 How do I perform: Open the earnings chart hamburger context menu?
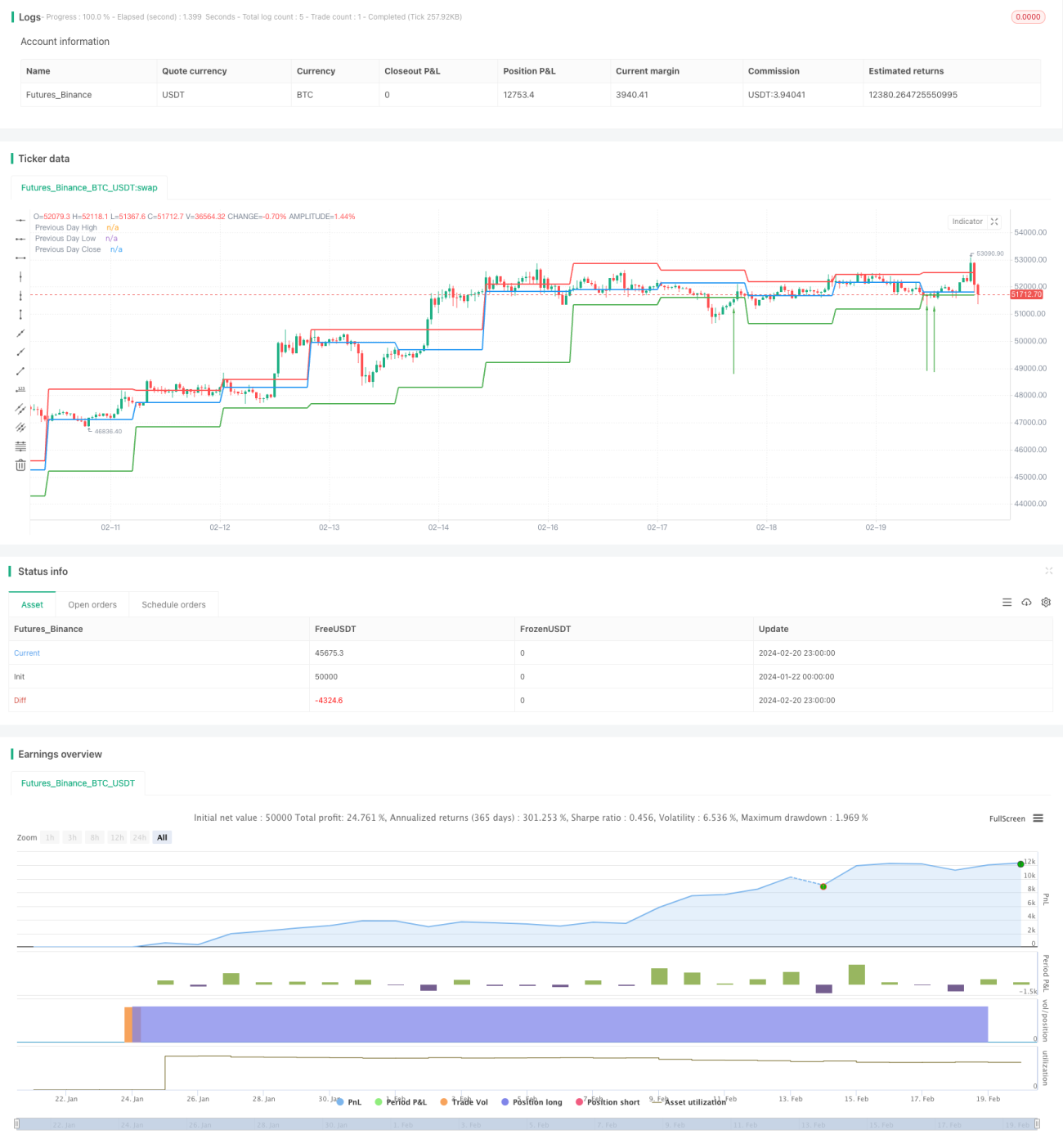(1038, 818)
